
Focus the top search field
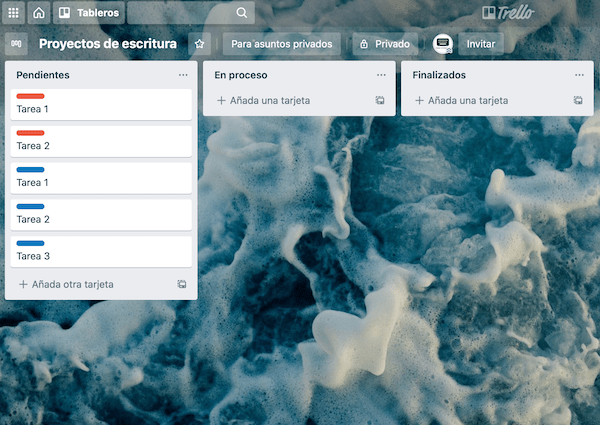tap(191, 13)
